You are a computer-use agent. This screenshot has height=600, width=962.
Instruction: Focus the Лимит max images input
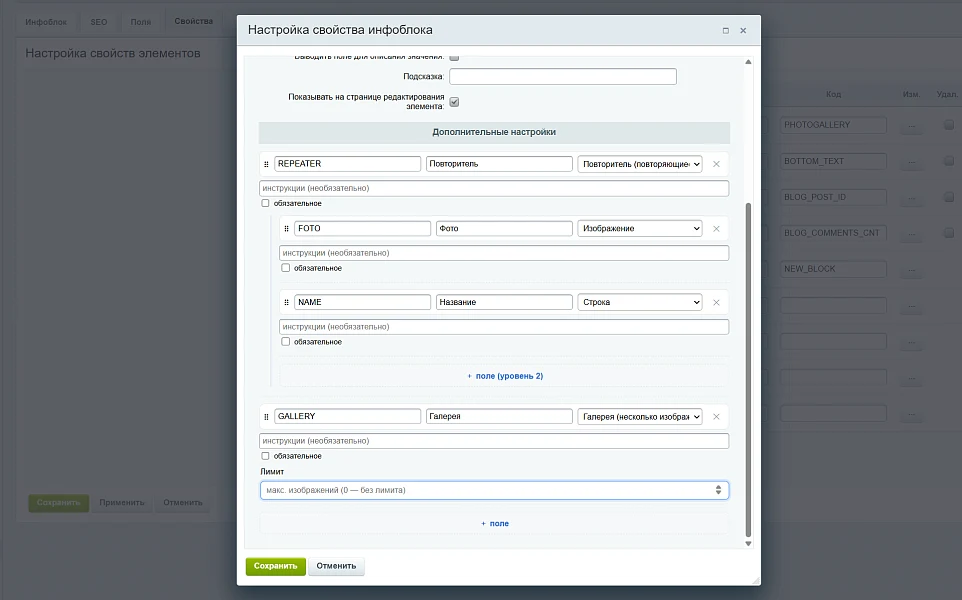494,490
